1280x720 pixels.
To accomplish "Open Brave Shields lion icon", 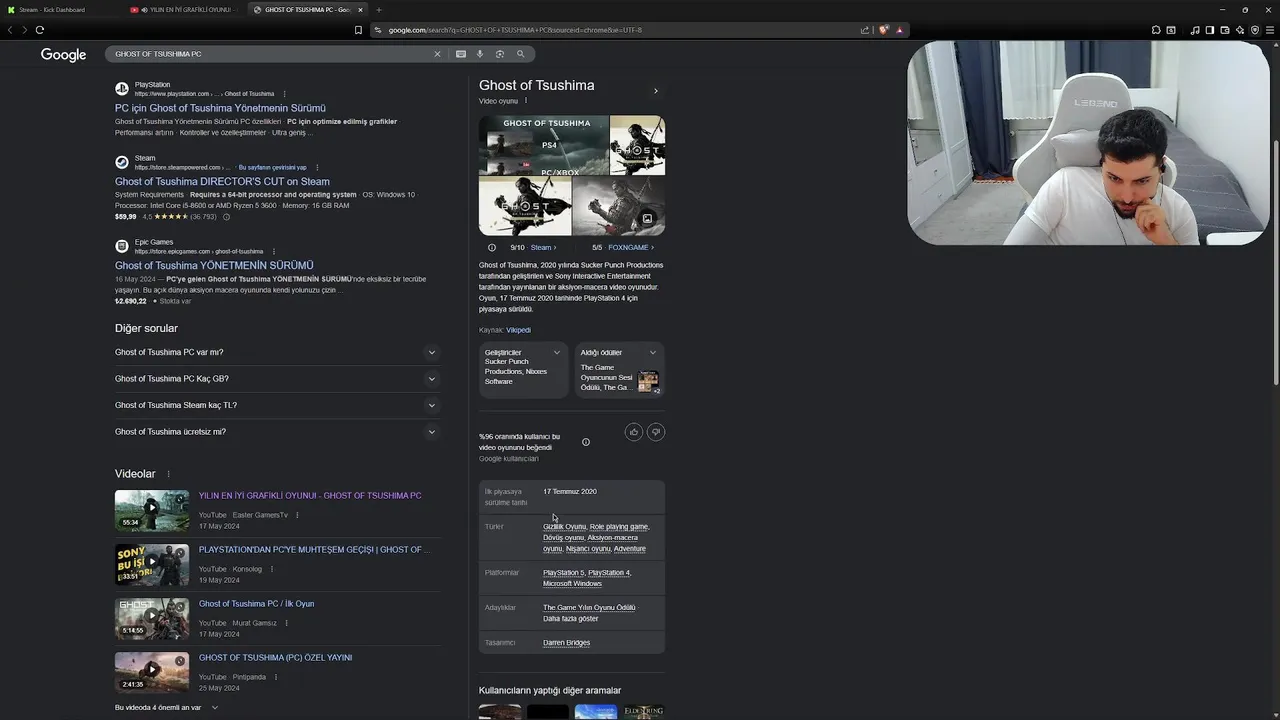I will coord(884,30).
